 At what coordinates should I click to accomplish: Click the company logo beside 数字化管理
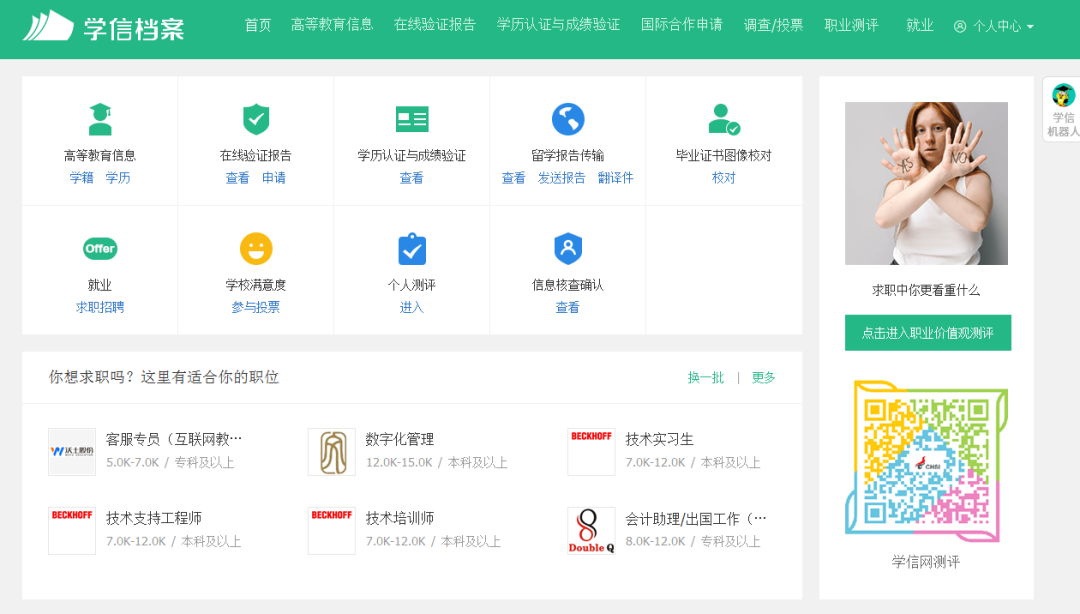tap(331, 452)
